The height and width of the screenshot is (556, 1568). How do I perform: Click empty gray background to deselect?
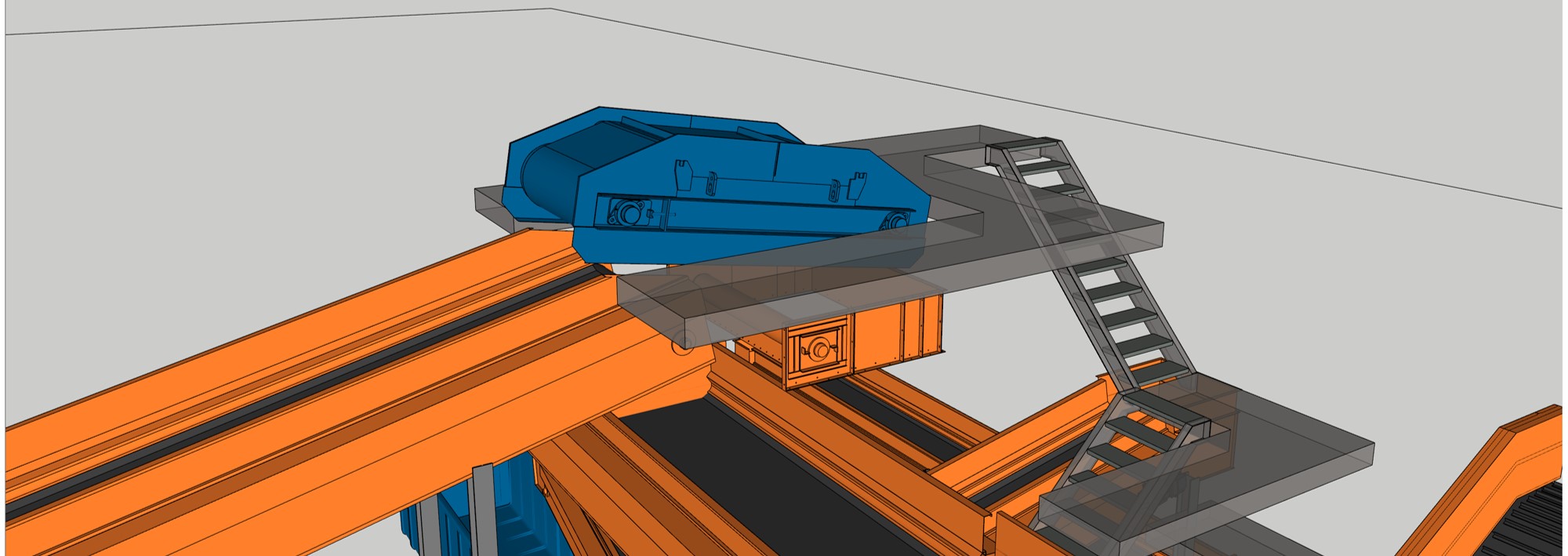coord(235,157)
